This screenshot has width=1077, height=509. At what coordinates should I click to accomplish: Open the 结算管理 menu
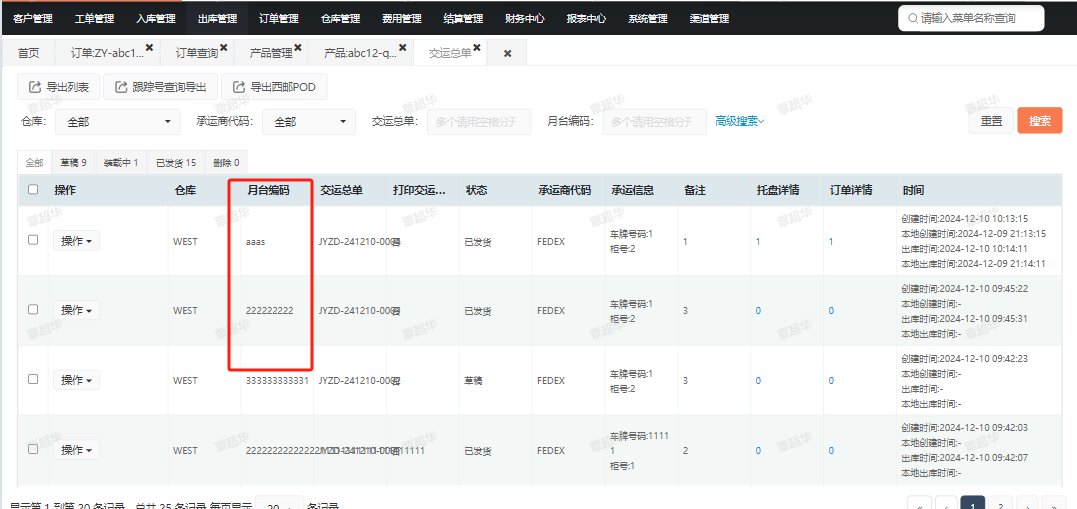pos(463,19)
